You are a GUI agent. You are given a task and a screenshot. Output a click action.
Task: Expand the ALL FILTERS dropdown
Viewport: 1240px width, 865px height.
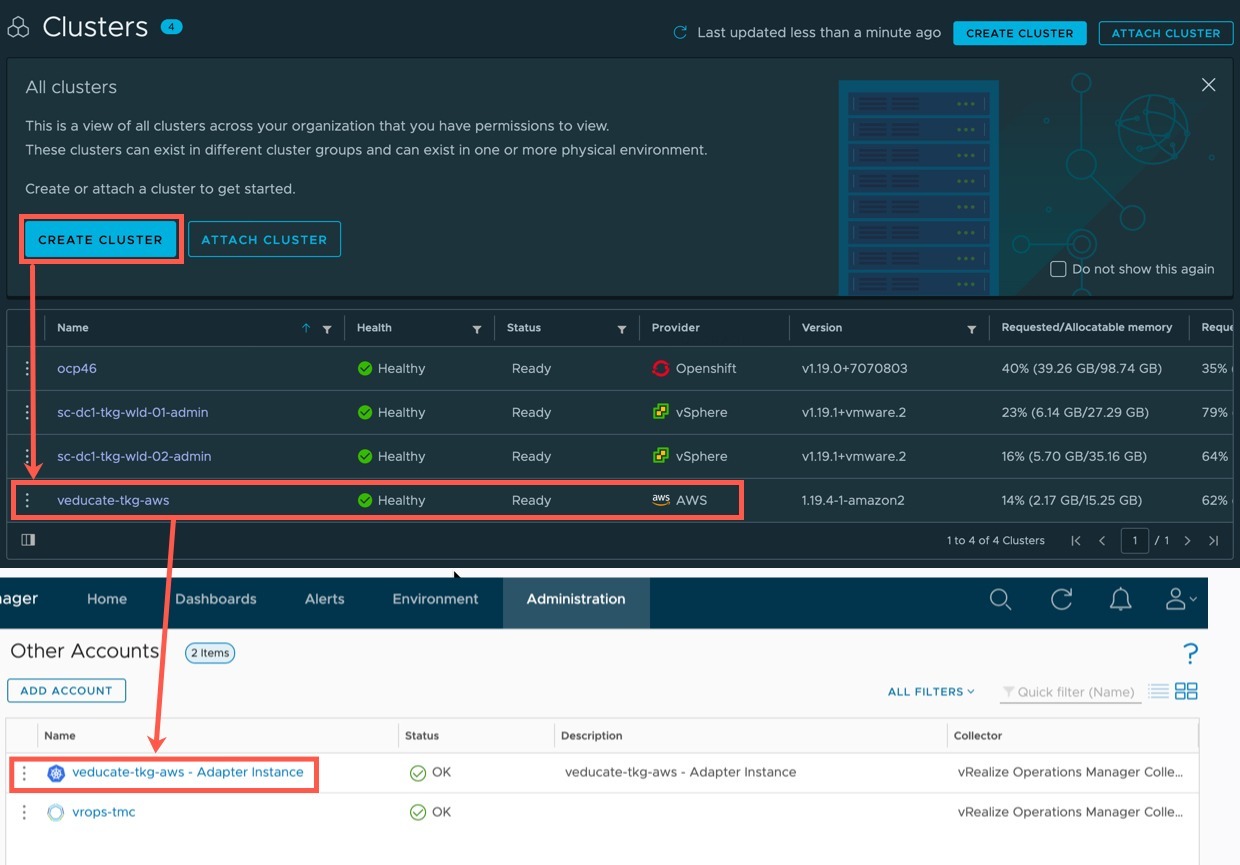point(931,692)
